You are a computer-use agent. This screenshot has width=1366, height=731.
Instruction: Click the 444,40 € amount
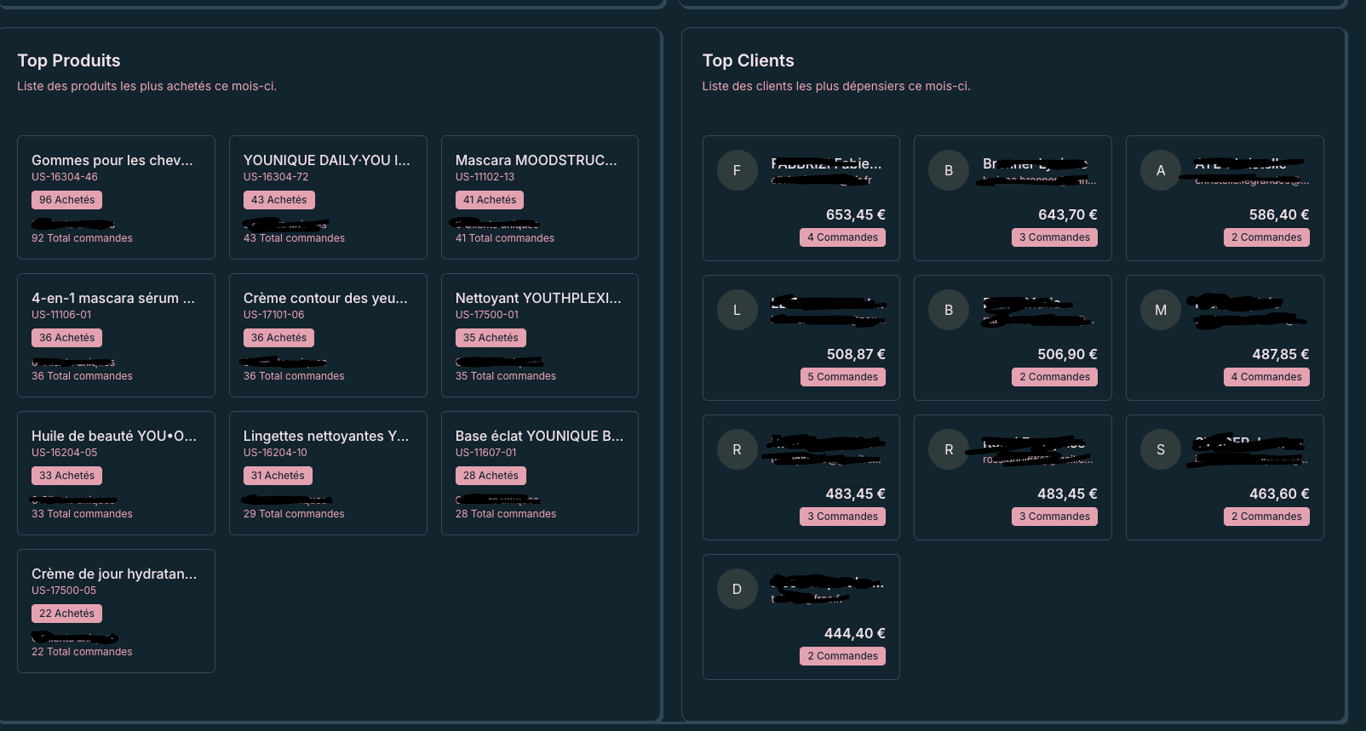tap(855, 634)
